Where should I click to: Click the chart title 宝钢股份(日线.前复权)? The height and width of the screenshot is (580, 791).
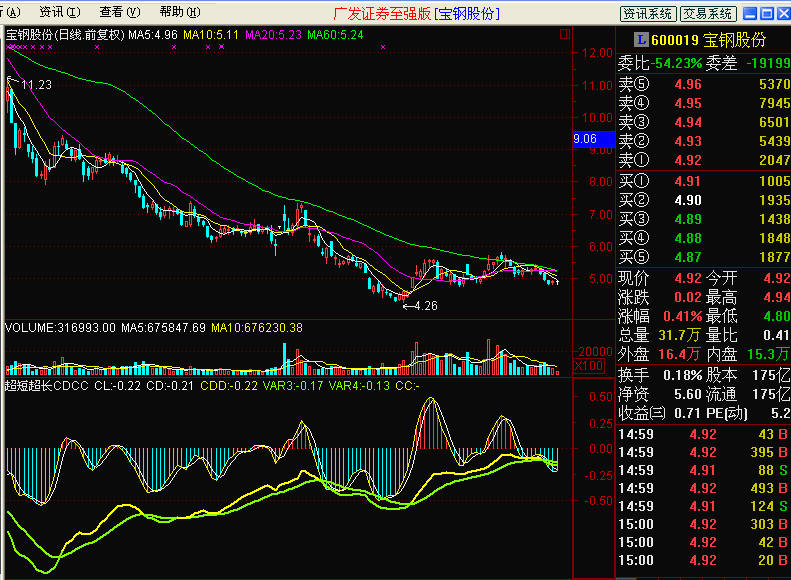pos(65,35)
